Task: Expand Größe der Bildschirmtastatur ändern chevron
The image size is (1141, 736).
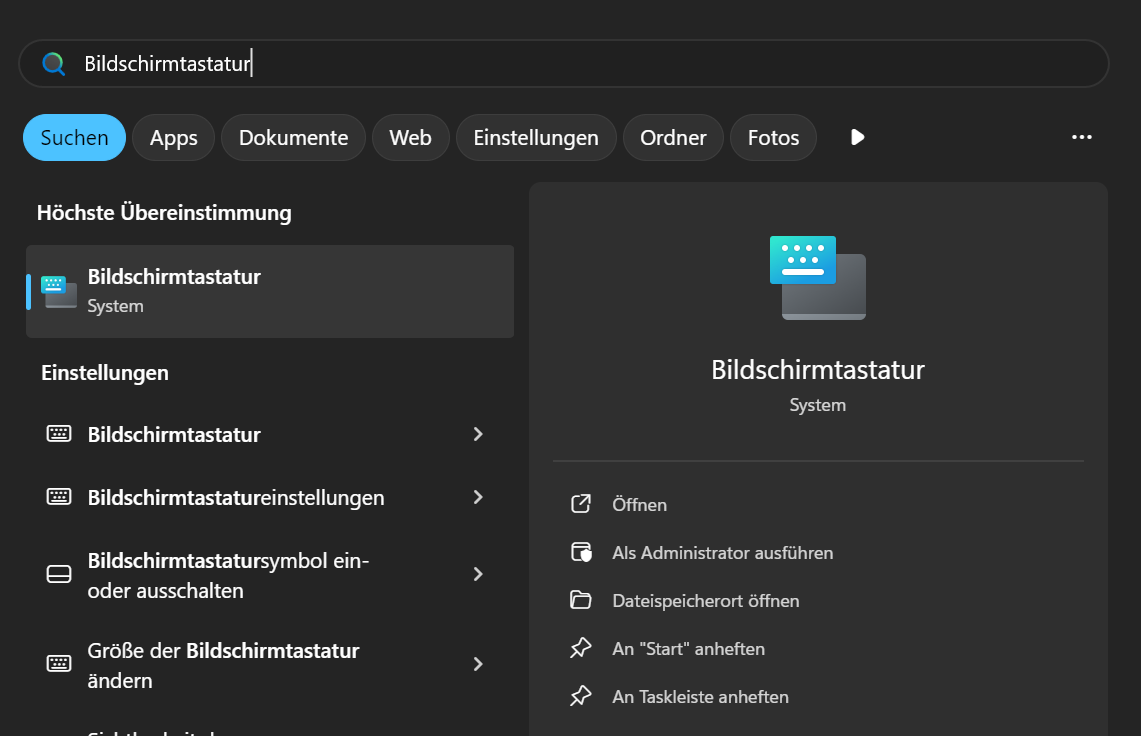Action: (478, 664)
